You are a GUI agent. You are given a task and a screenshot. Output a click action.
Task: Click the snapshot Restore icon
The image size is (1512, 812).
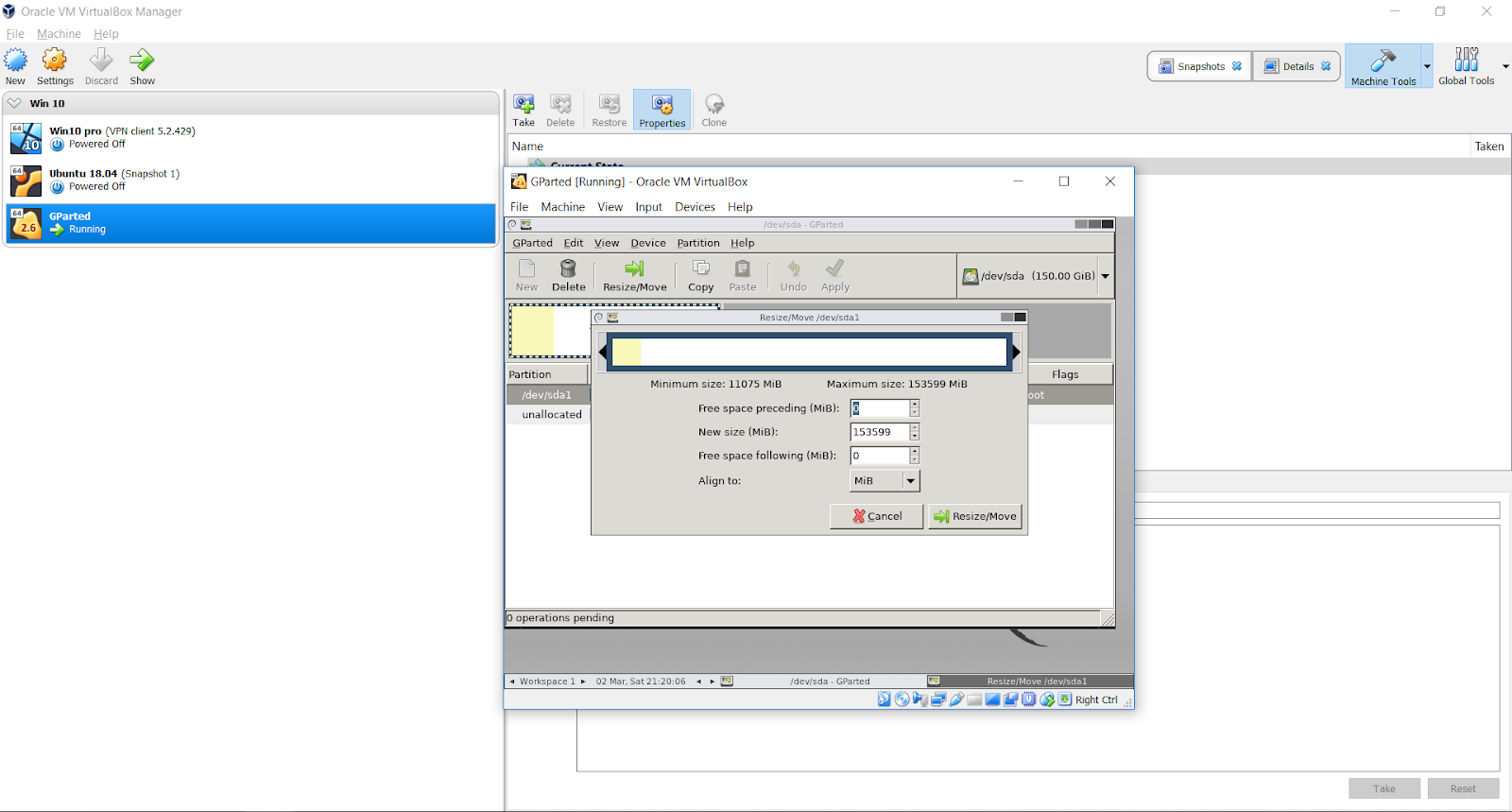click(x=610, y=104)
